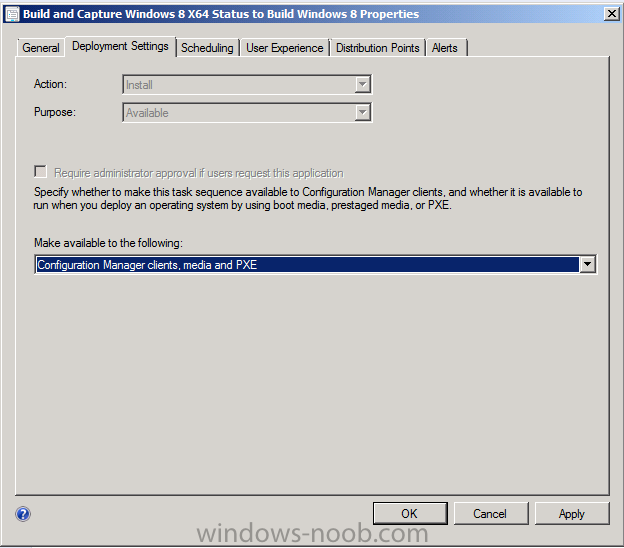Open the Scheduling tab

coord(207,48)
